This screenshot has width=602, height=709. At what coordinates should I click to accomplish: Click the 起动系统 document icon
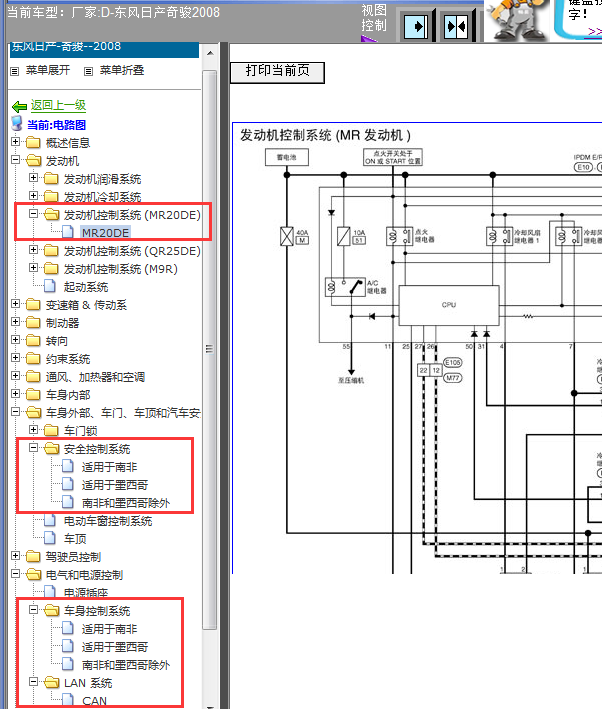click(50, 286)
